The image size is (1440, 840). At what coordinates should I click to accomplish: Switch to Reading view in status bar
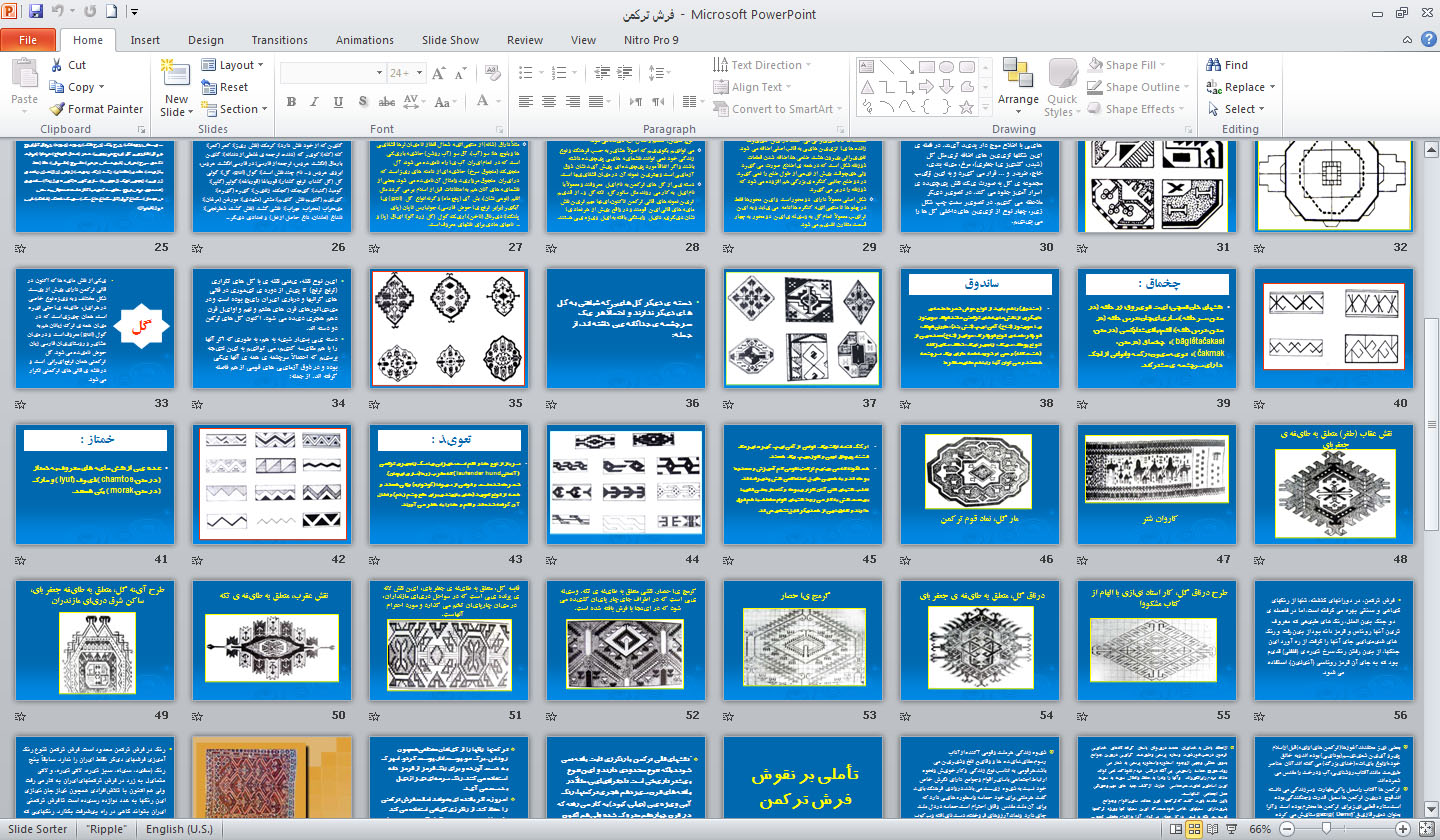1211,829
